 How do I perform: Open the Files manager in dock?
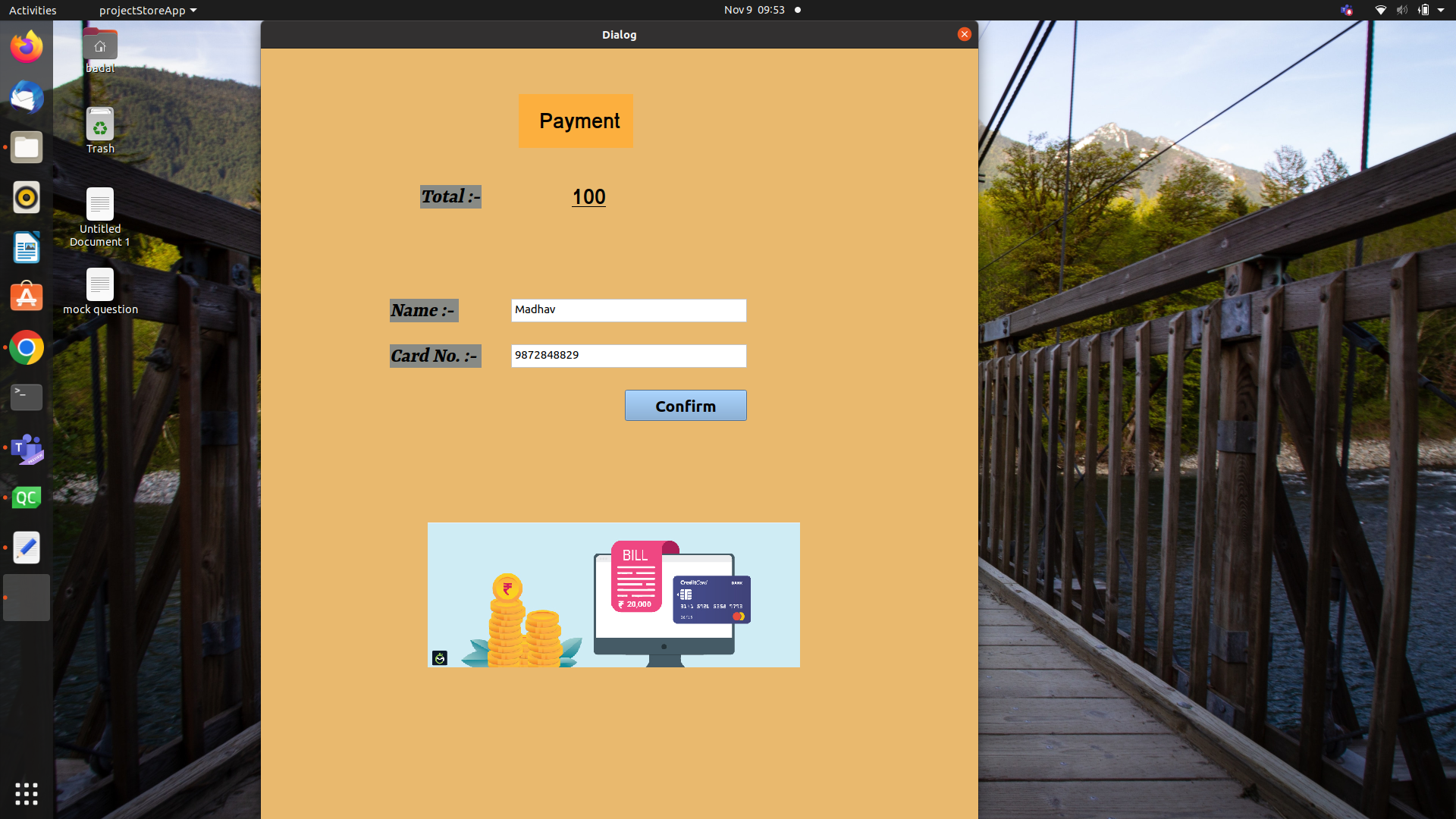(27, 147)
